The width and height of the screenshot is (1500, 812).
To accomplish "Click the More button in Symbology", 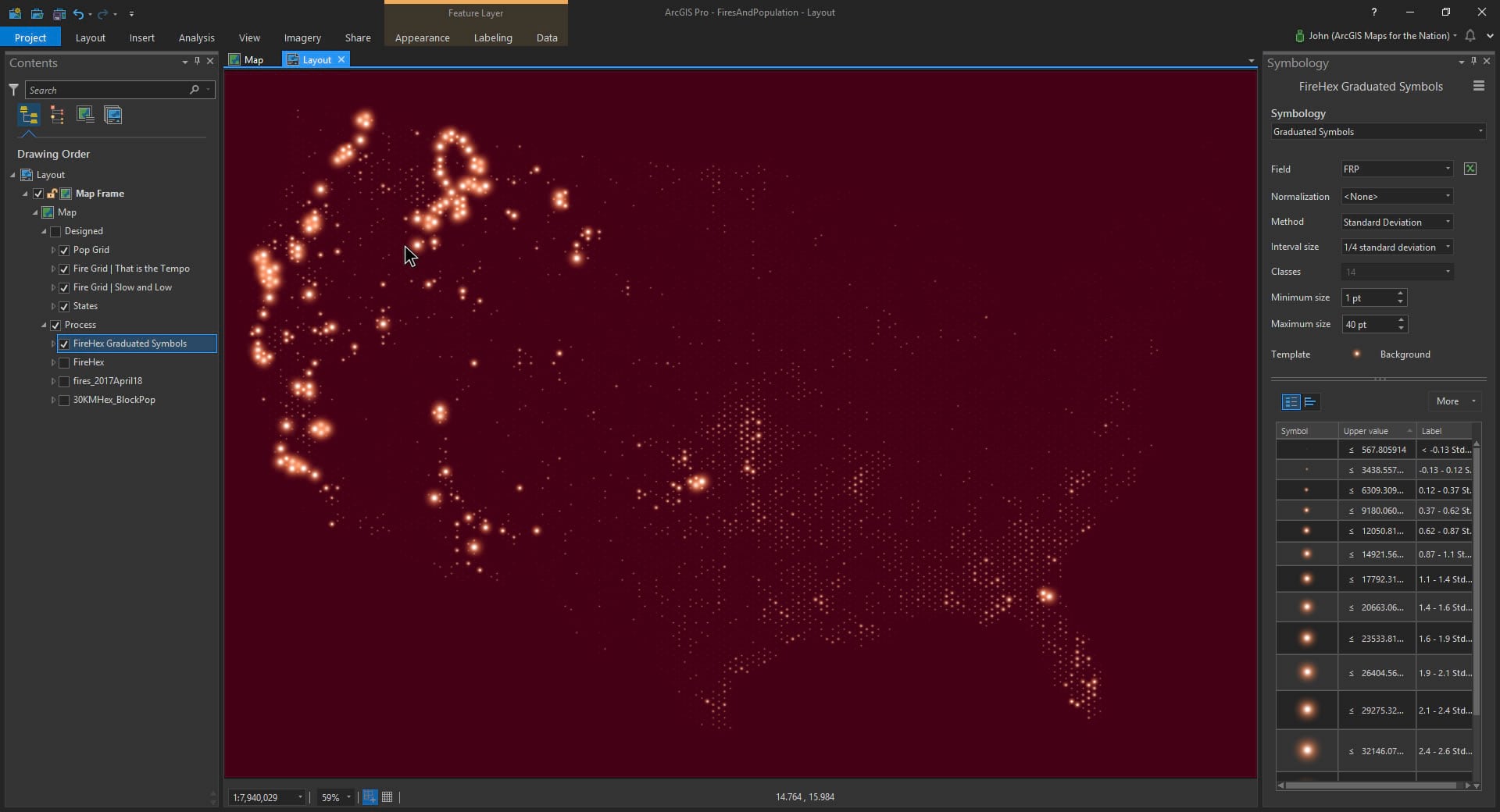I will pyautogui.click(x=1454, y=401).
